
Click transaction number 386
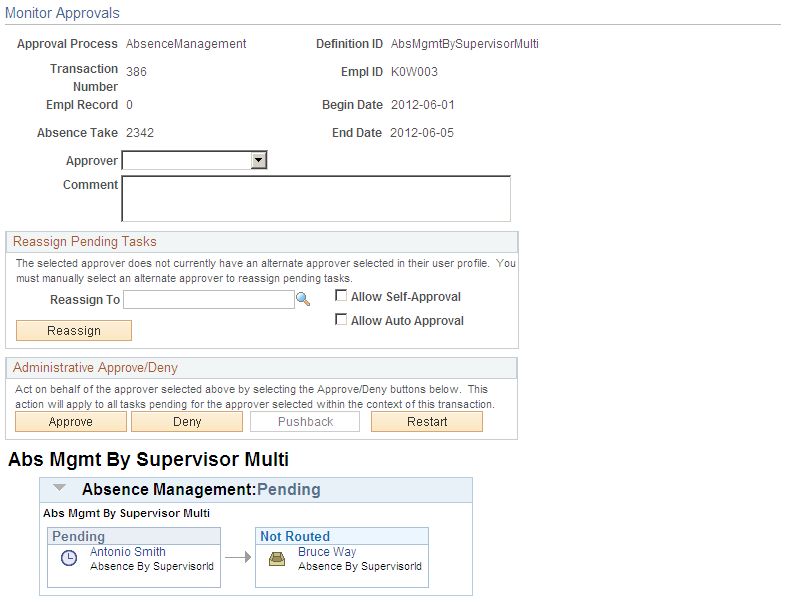136,72
